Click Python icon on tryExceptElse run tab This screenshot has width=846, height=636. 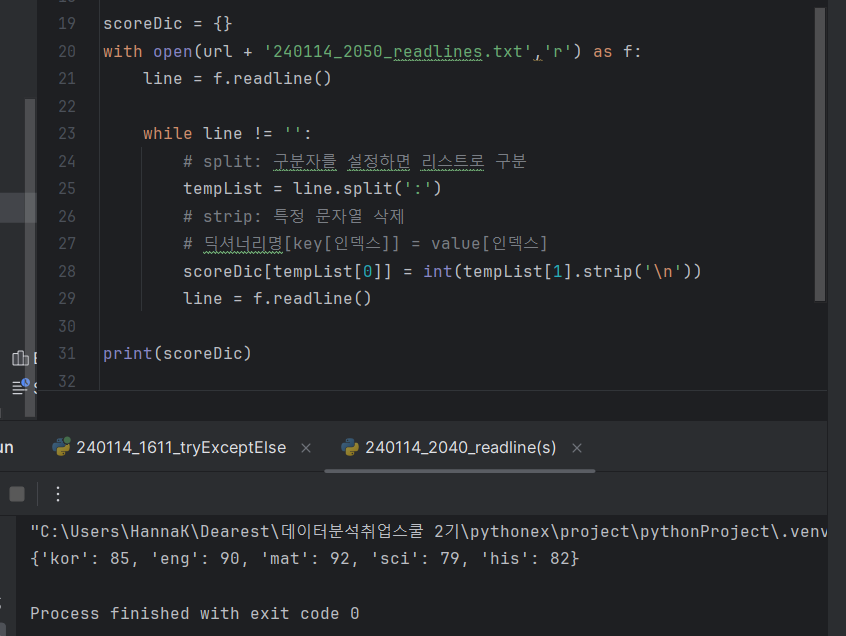[x=61, y=447]
